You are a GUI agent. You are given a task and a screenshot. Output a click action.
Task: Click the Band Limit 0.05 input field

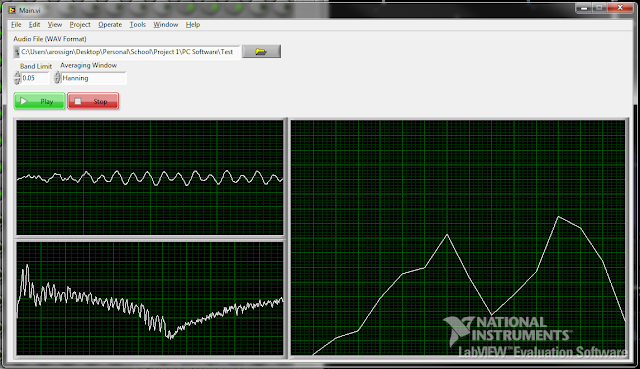click(x=35, y=78)
